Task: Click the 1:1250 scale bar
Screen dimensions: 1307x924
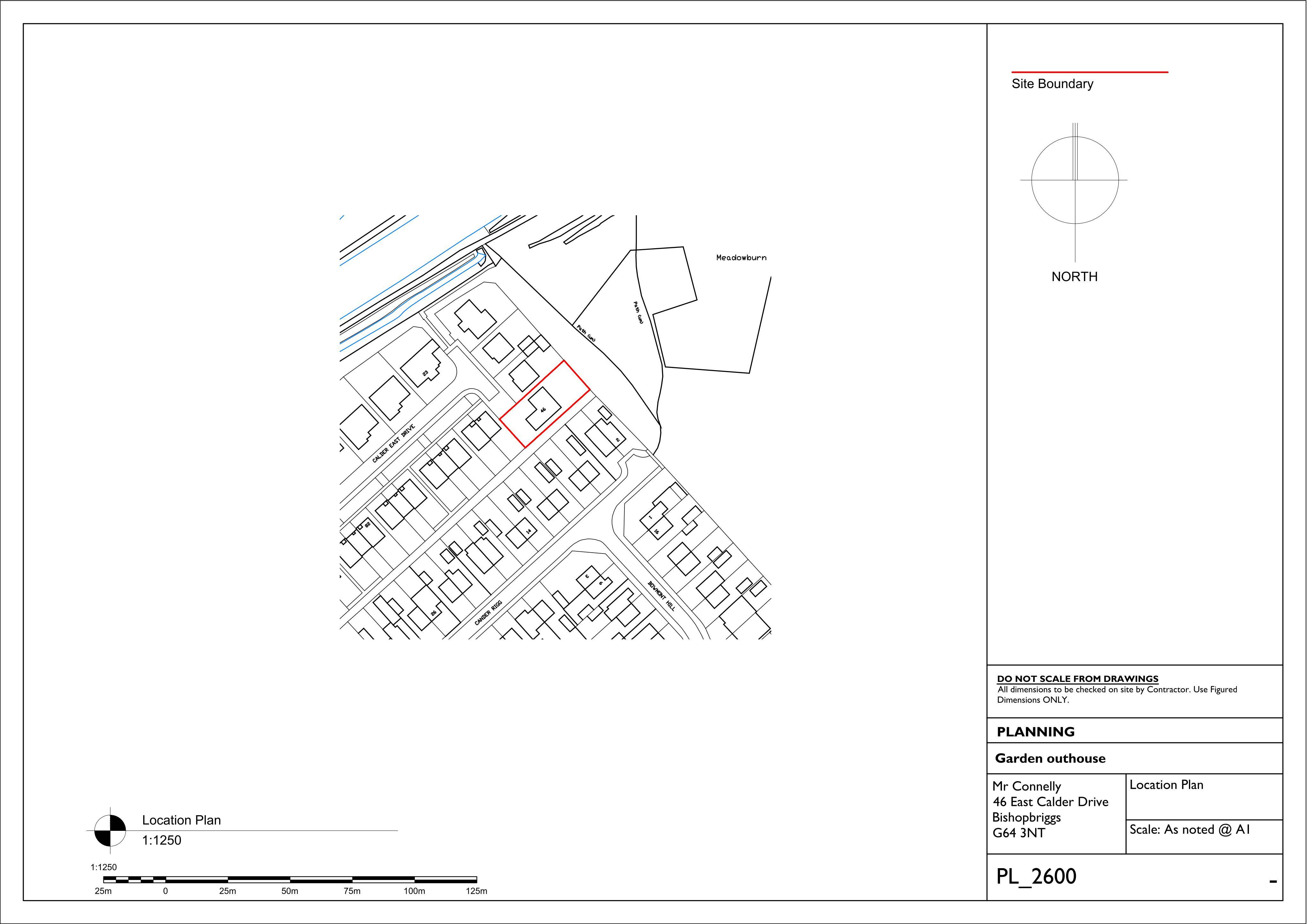Action: (290, 880)
